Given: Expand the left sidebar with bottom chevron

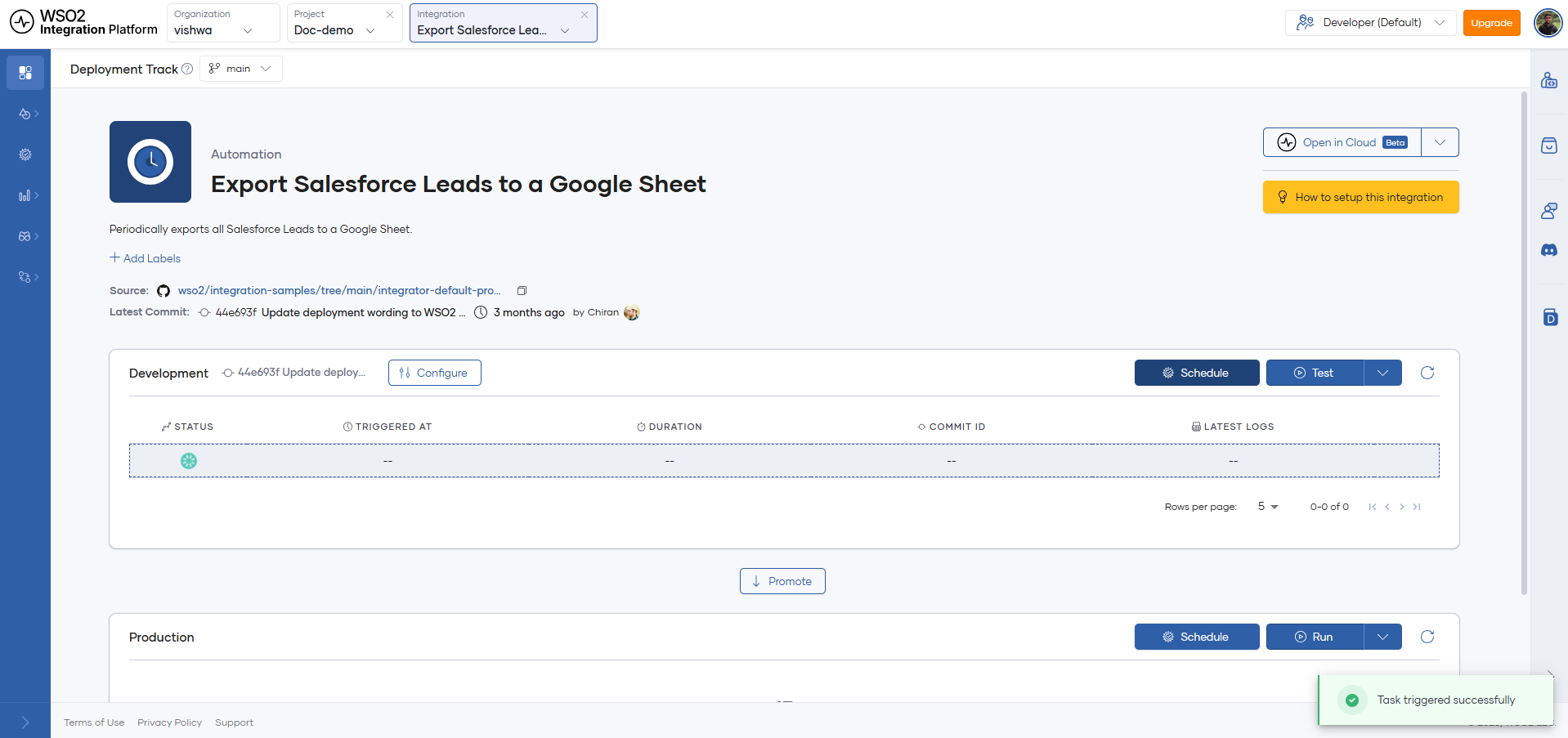Looking at the screenshot, I should (25, 722).
